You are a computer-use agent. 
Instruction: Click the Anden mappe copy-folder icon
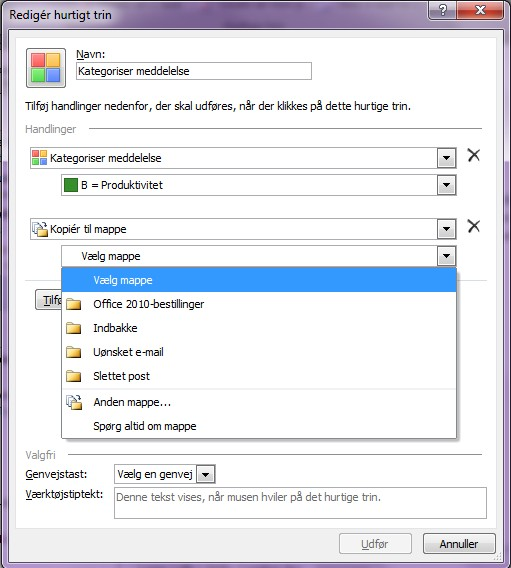(74, 402)
